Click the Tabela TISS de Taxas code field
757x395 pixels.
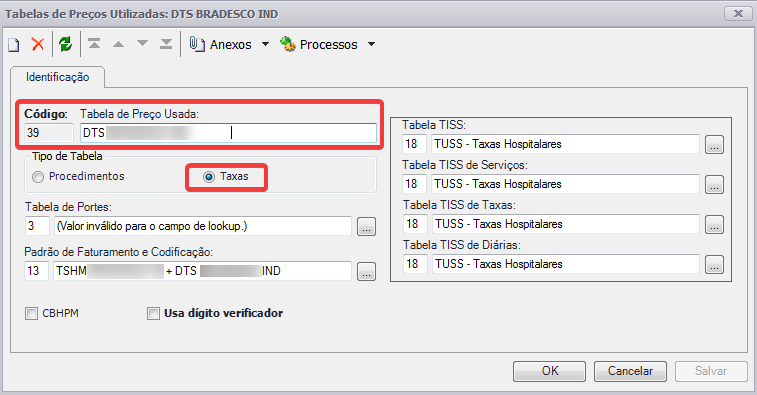click(x=415, y=224)
